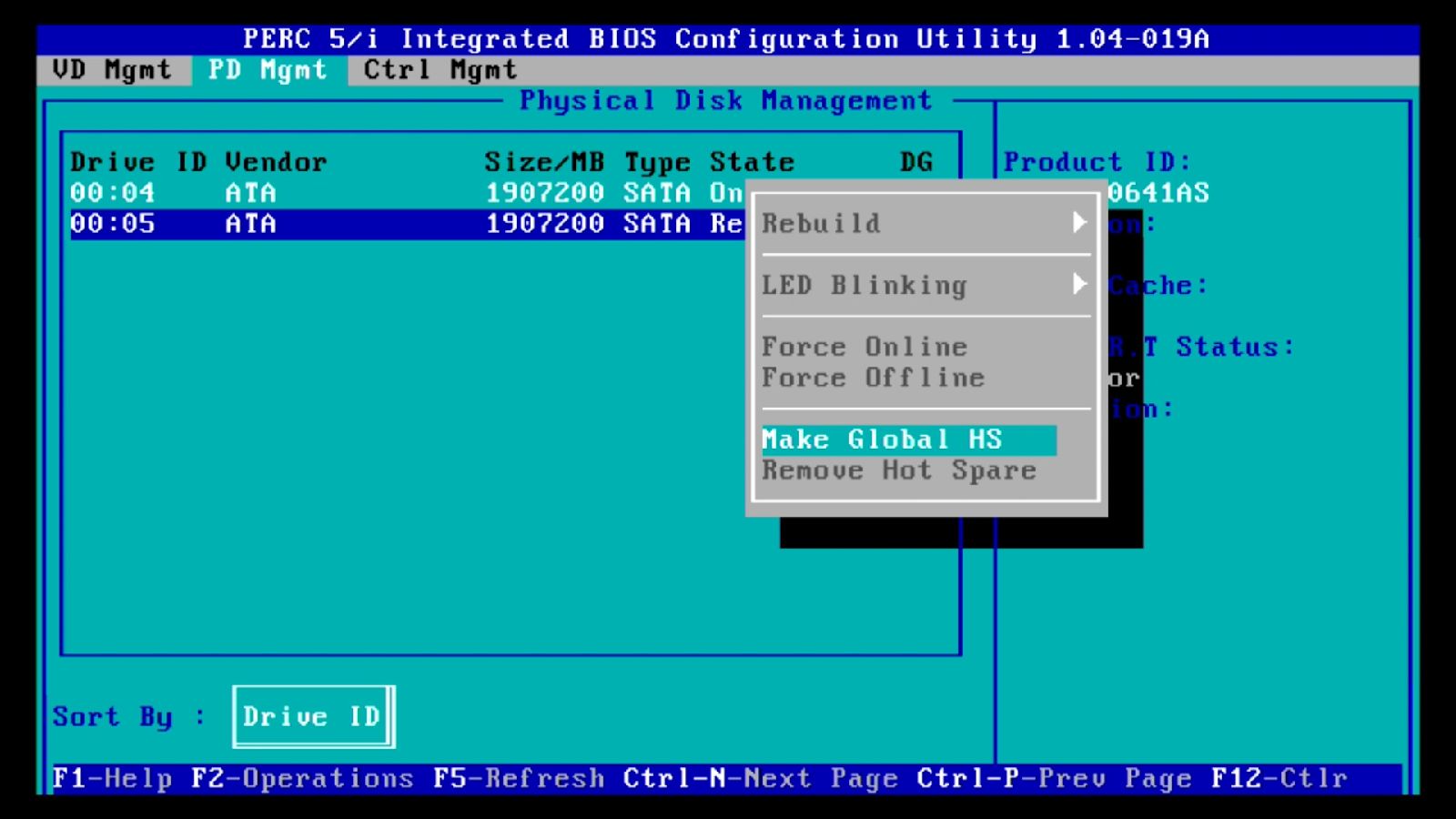Screen dimensions: 1456x819
Task: Click the Size/MB column header
Action: point(543,161)
